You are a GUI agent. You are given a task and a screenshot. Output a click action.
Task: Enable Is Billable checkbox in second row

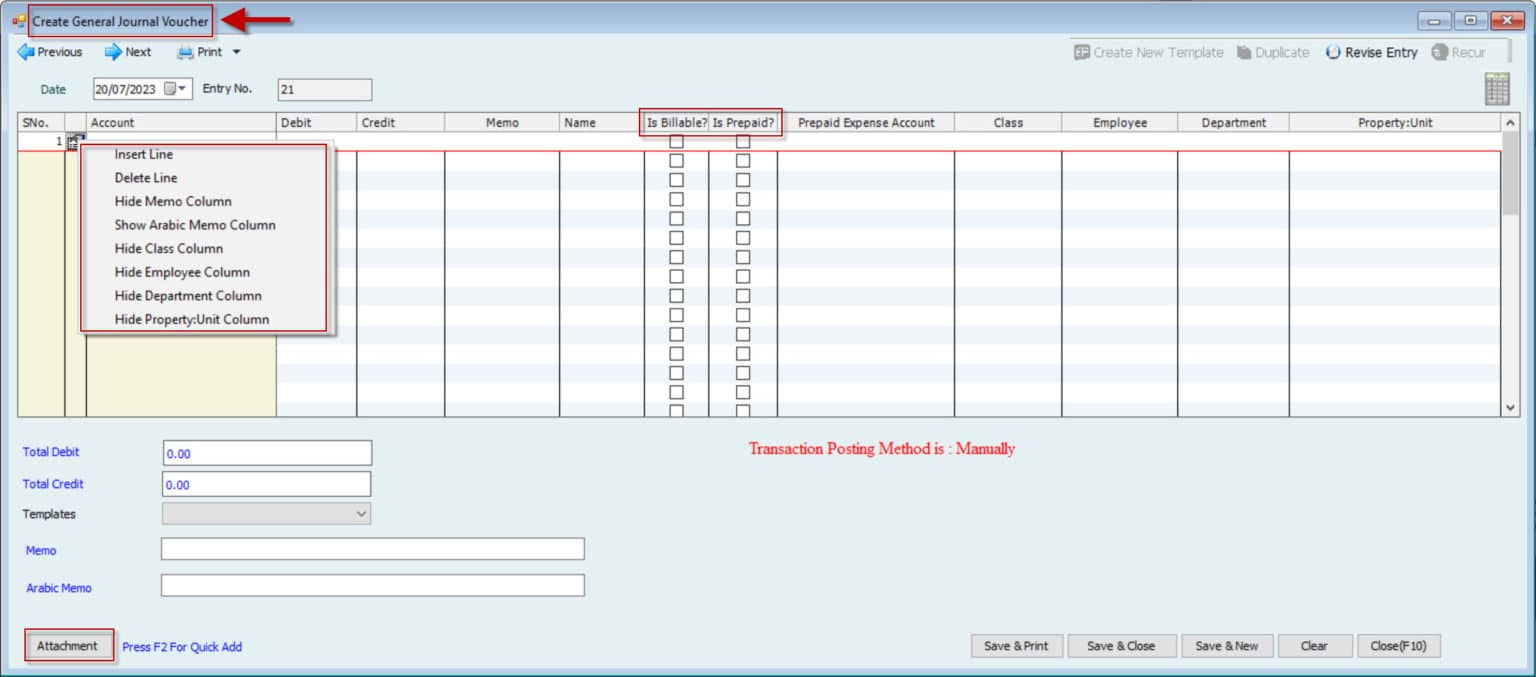click(676, 160)
